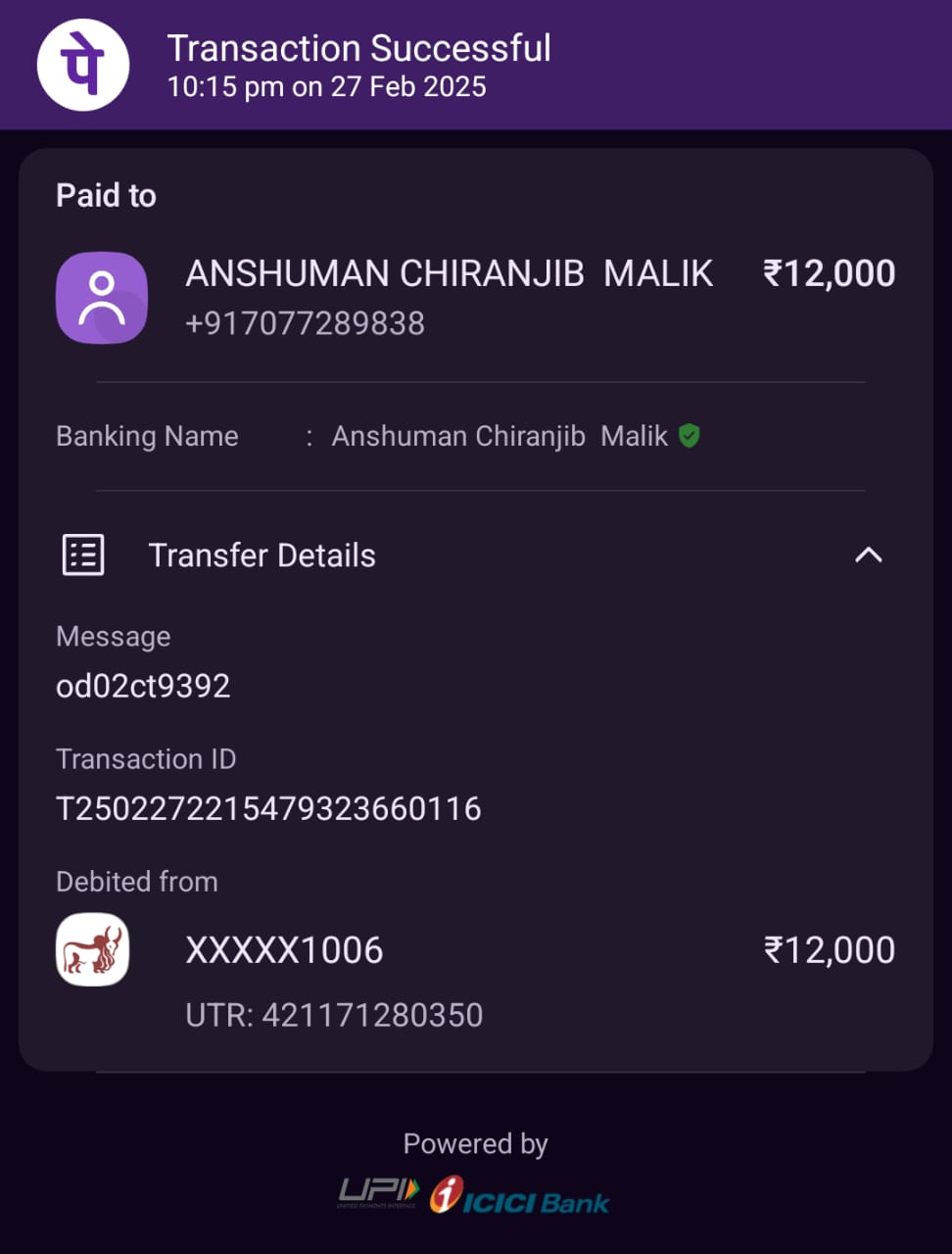Tap the debited account XXXXX1006

(284, 950)
